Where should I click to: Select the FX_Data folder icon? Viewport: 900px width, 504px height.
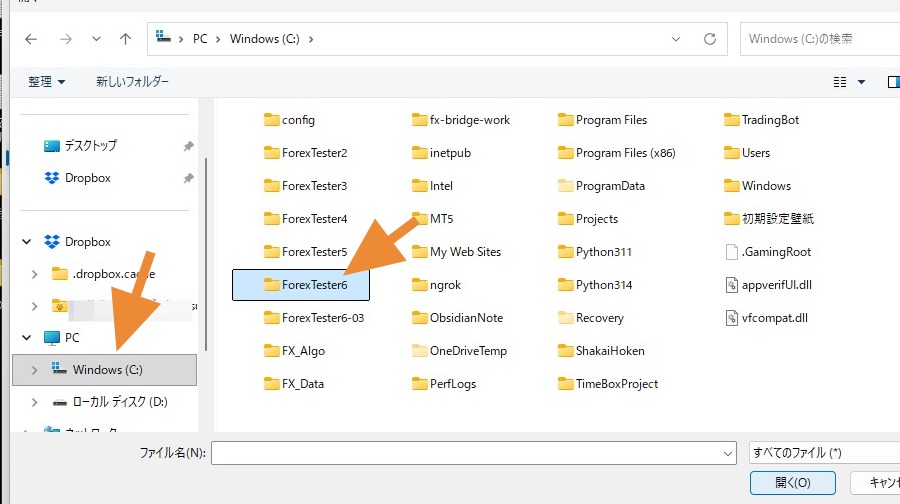point(271,383)
